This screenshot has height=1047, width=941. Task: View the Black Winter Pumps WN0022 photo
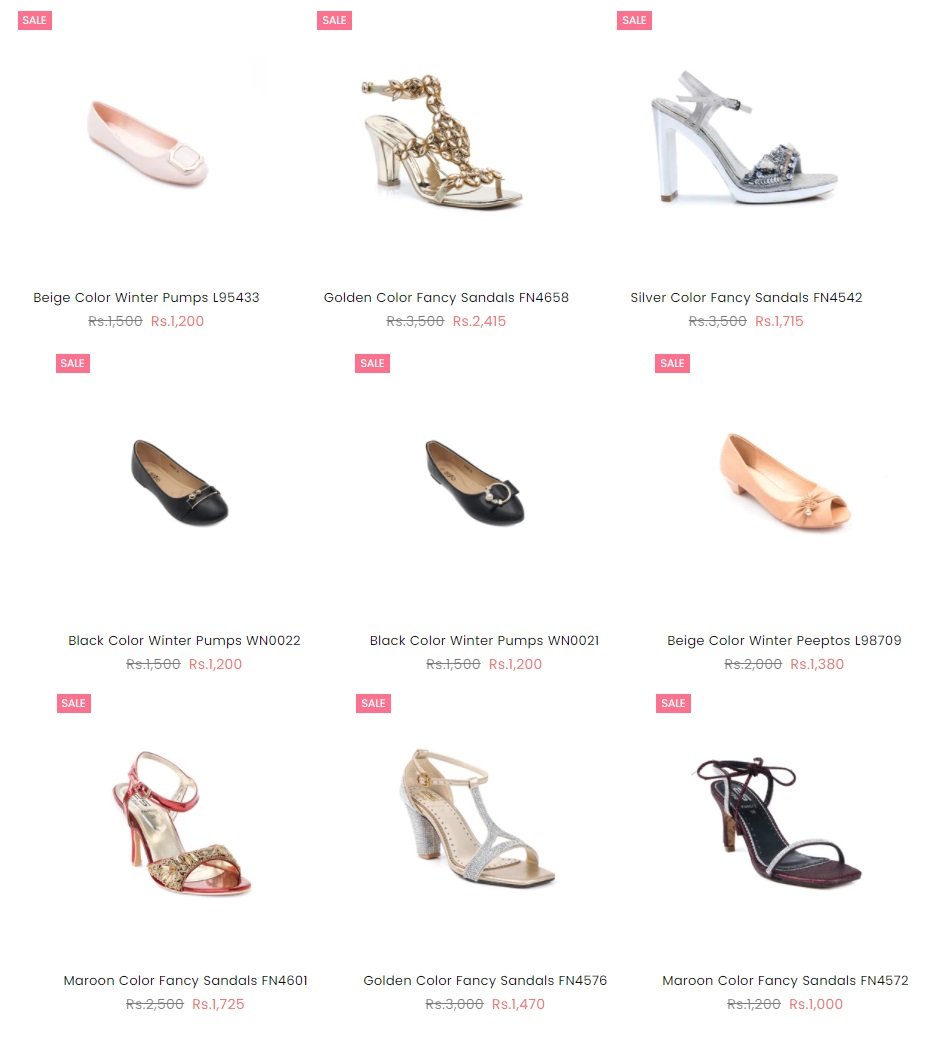click(x=180, y=483)
